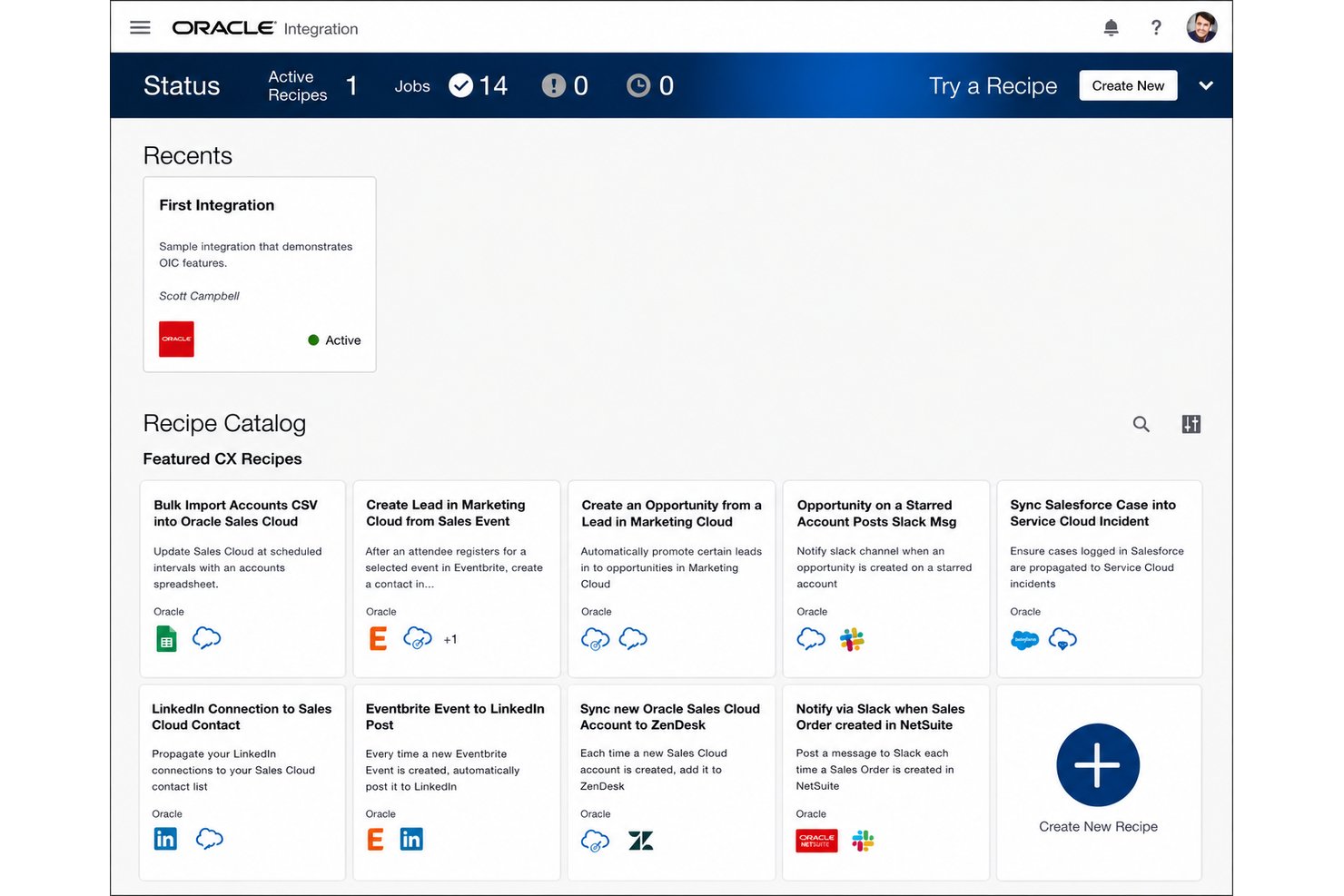Open Sync new Oracle Sales Cloud Account recipe
The height and width of the screenshot is (896, 1344).
pyautogui.click(x=671, y=783)
